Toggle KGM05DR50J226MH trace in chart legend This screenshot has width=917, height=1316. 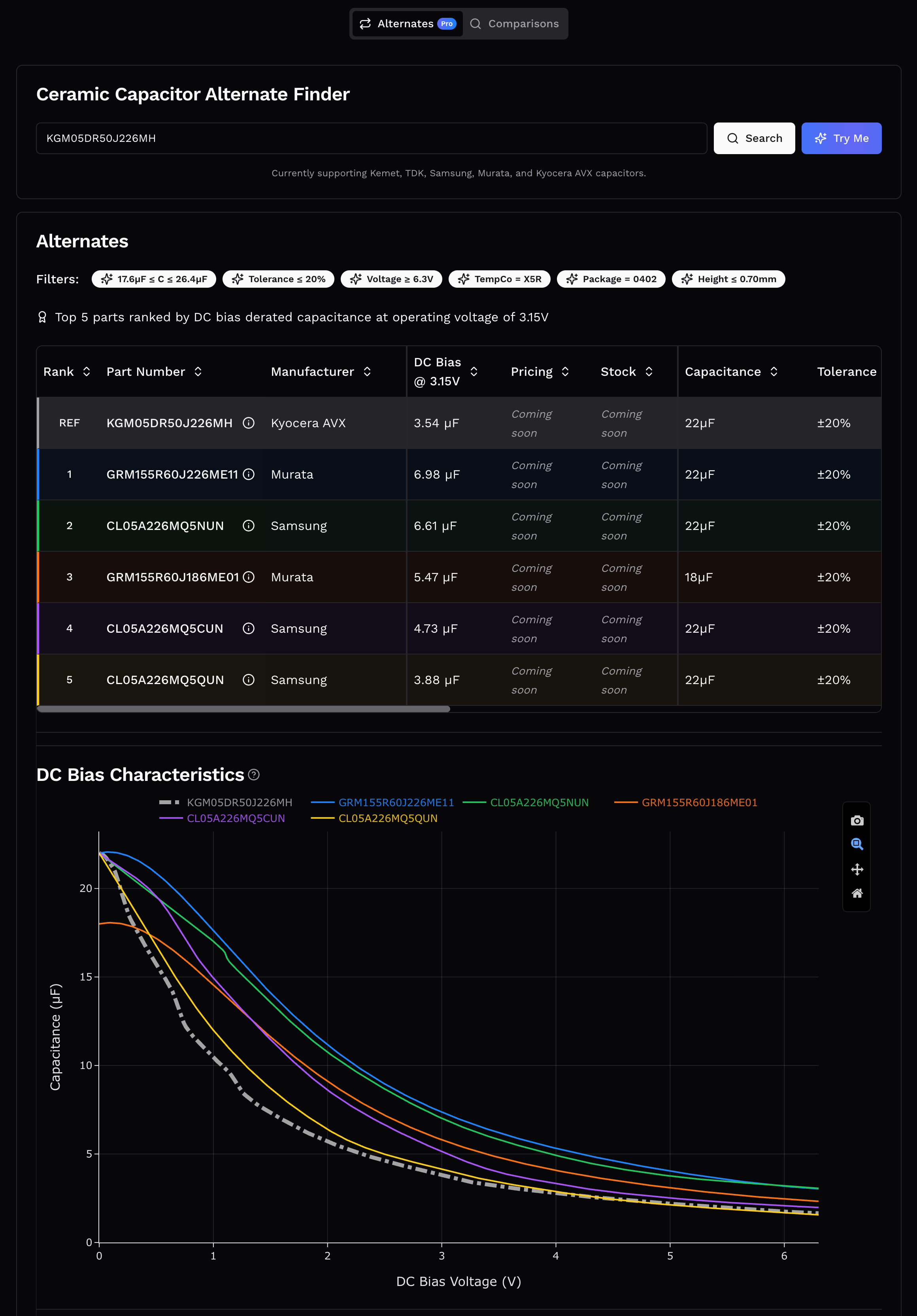pos(239,802)
